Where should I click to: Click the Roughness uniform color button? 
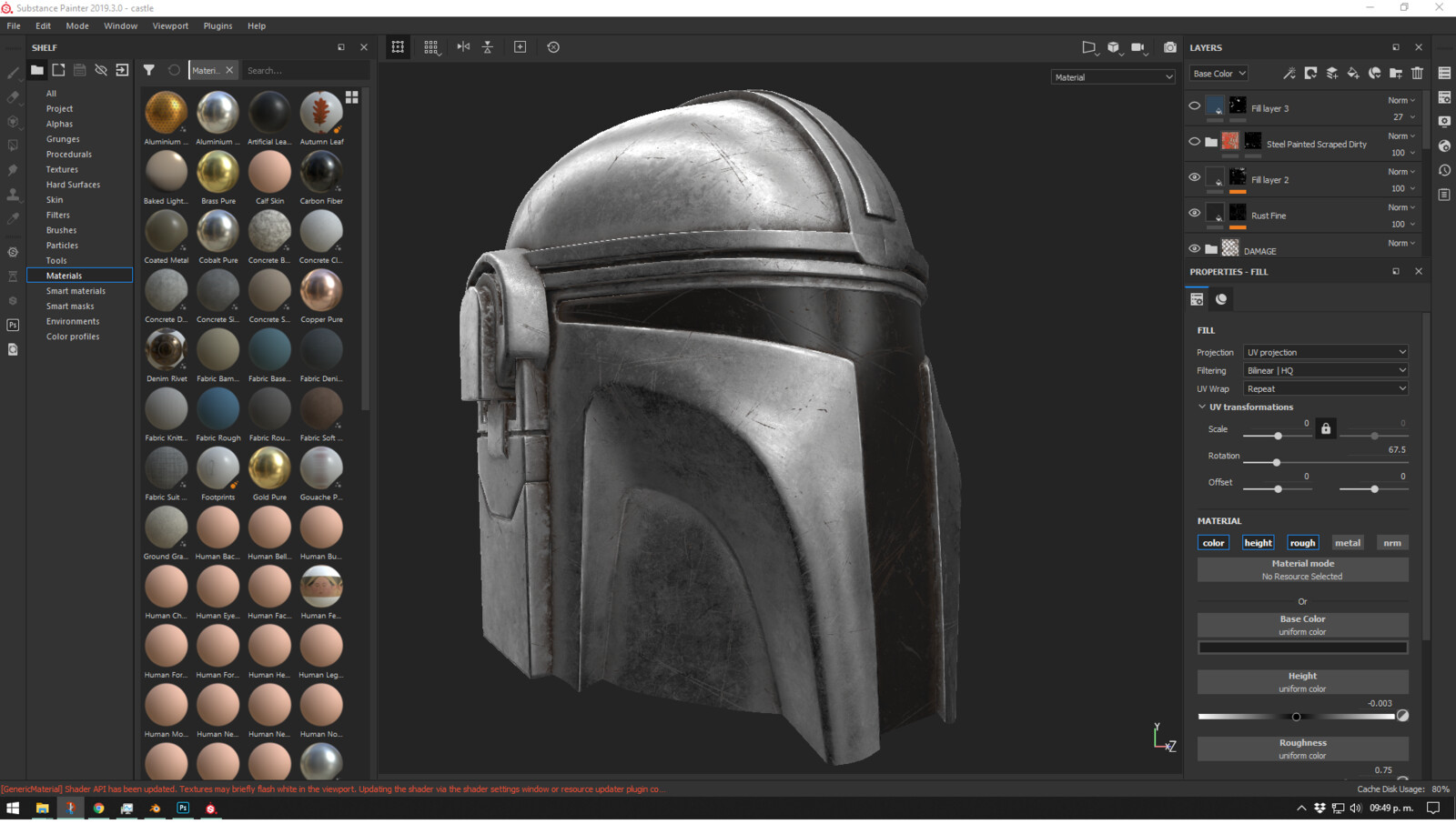[x=1303, y=749]
